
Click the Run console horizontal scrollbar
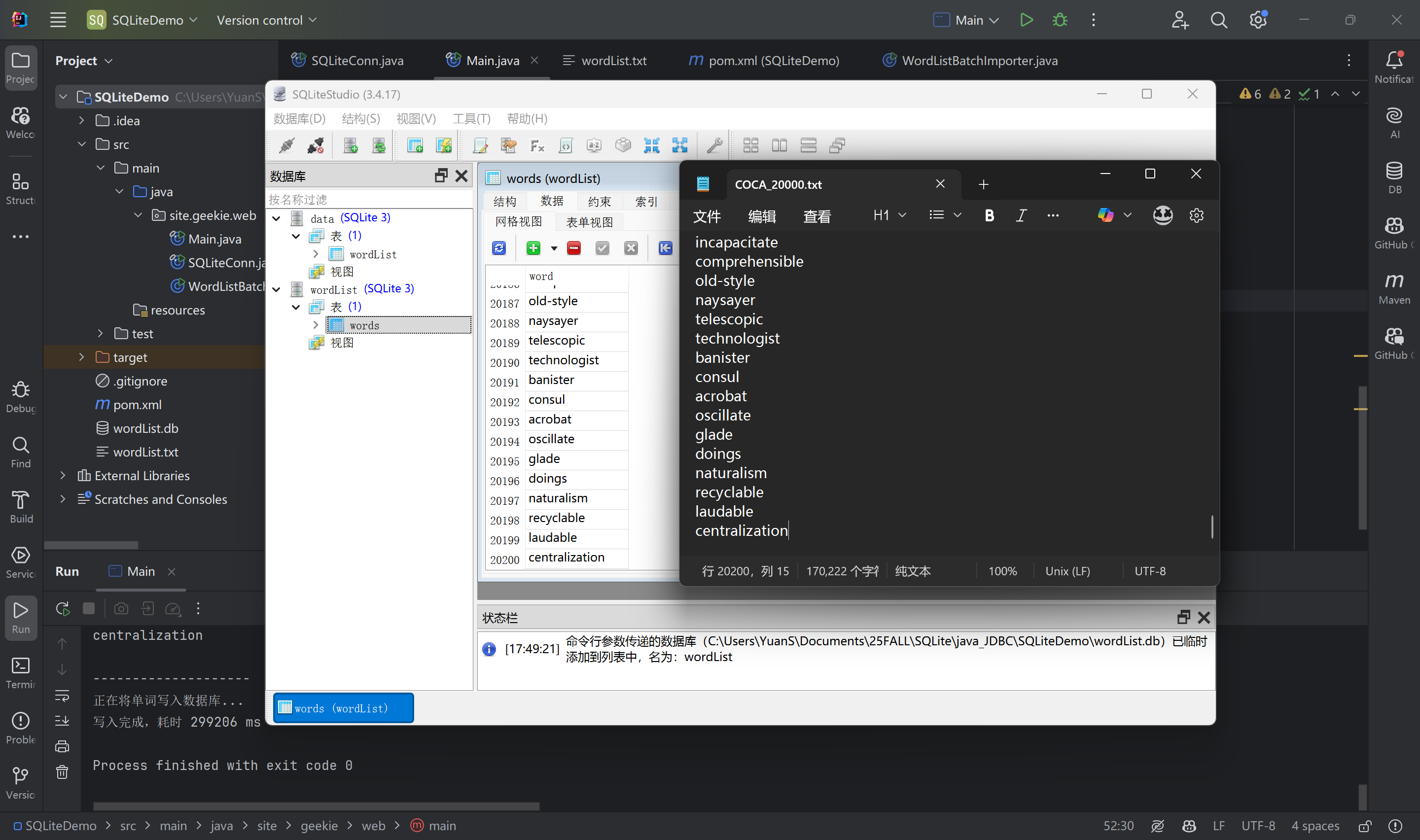316,805
